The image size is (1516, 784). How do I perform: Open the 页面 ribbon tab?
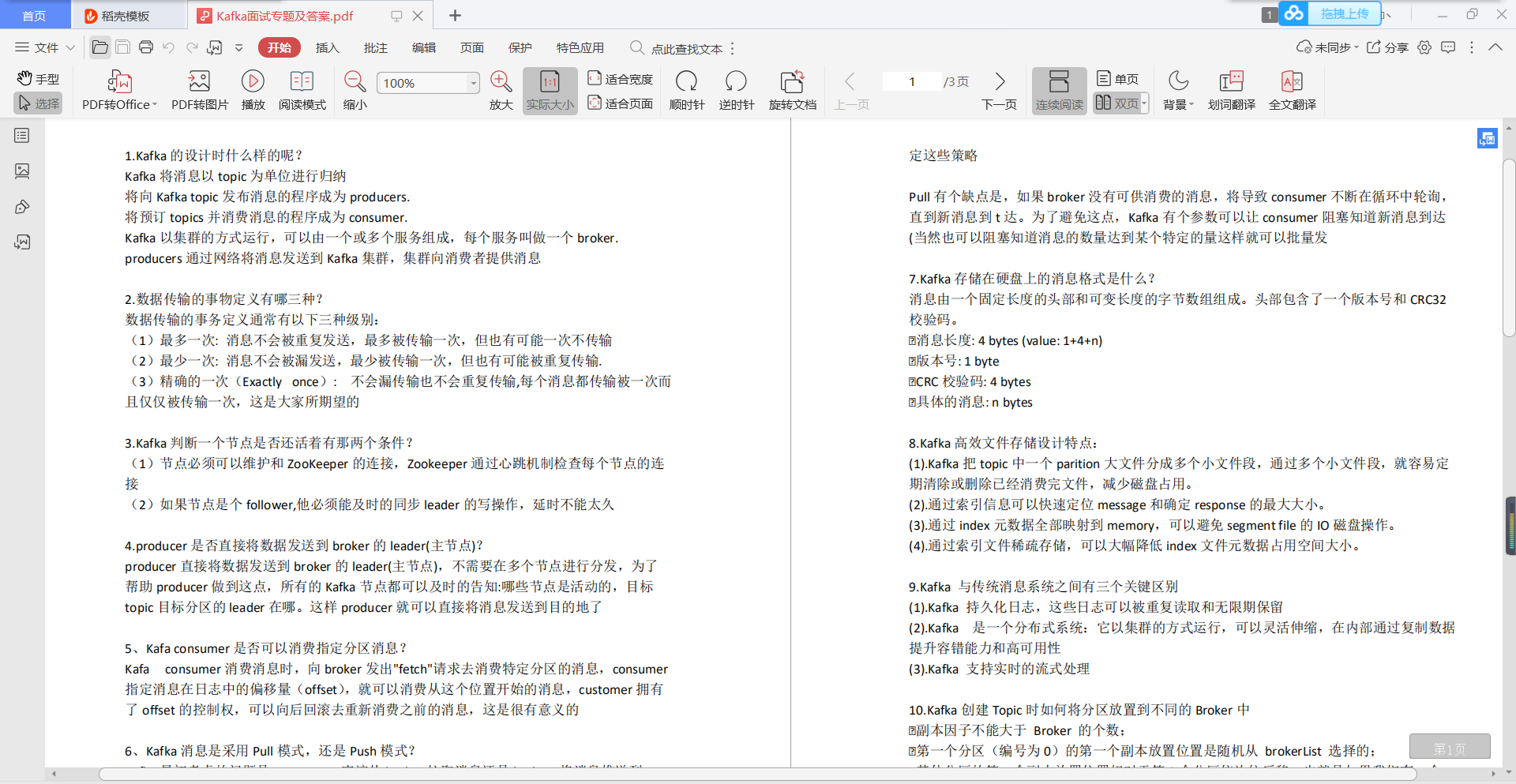[471, 47]
